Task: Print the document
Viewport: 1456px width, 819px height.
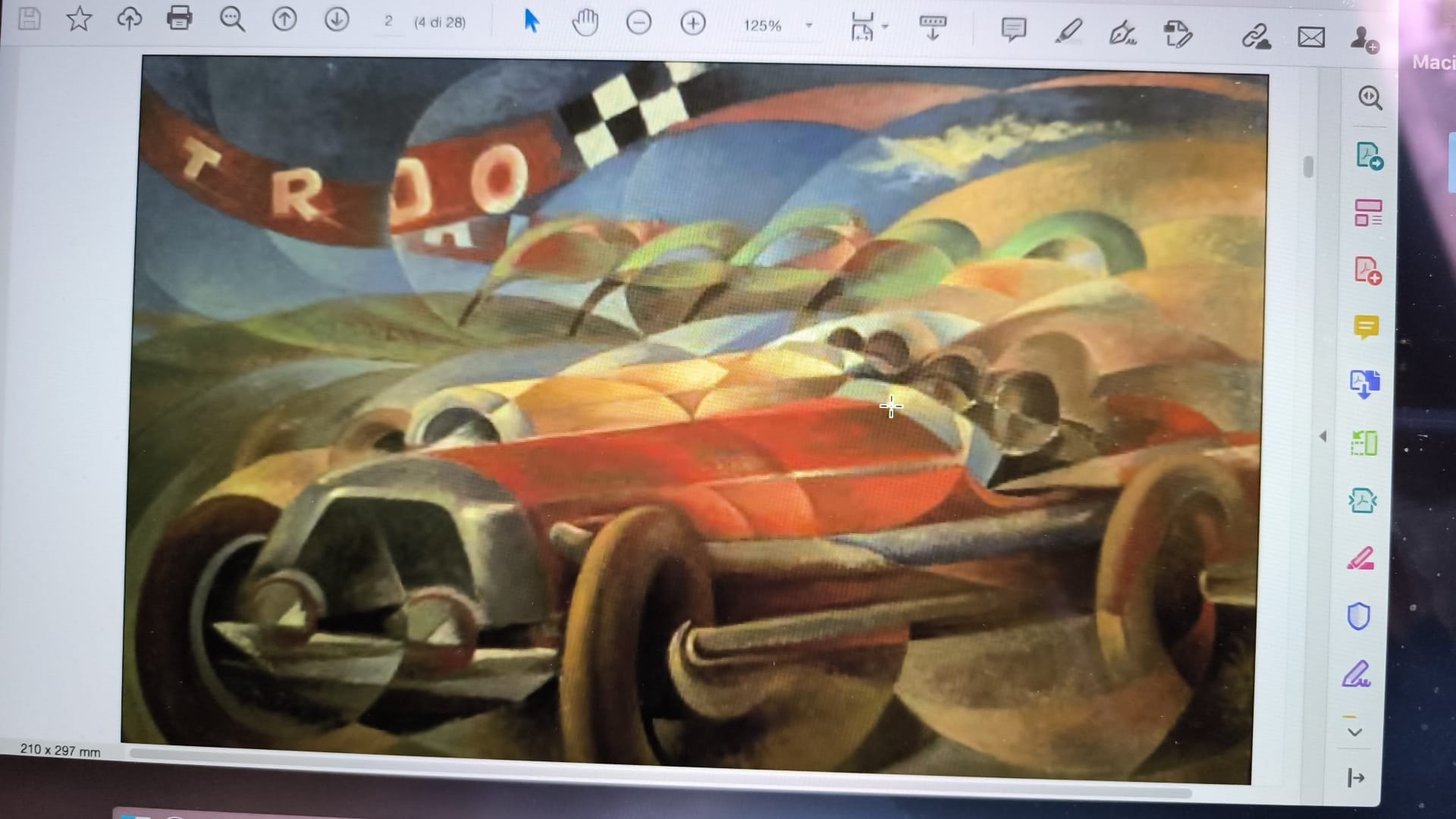Action: point(180,17)
